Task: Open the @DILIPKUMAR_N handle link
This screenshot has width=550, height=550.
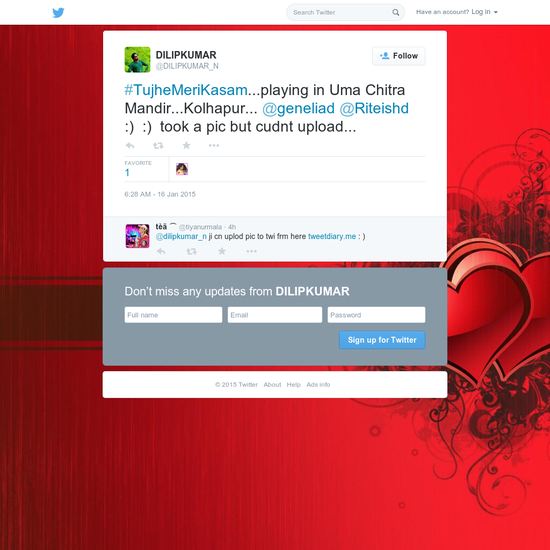Action: (187, 66)
